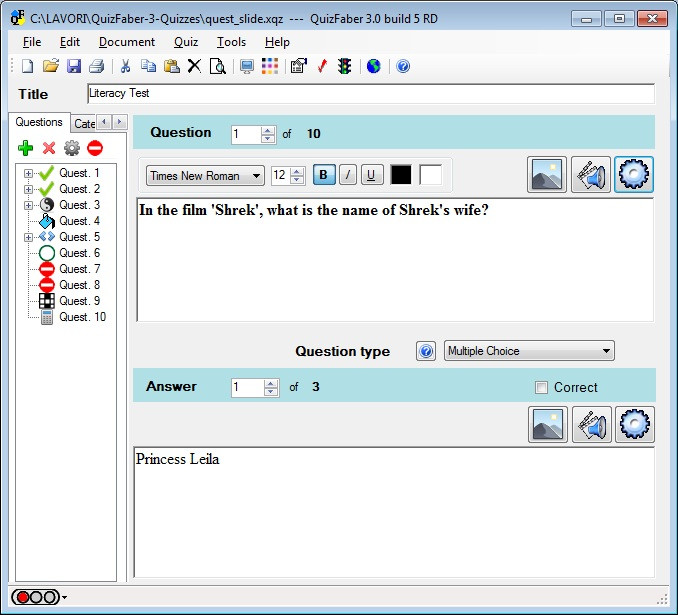Open the Document menu

pos(127,42)
